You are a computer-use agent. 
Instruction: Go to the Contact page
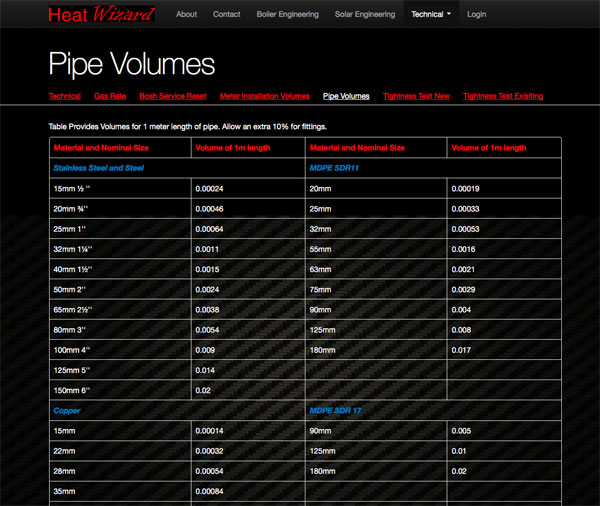[227, 15]
